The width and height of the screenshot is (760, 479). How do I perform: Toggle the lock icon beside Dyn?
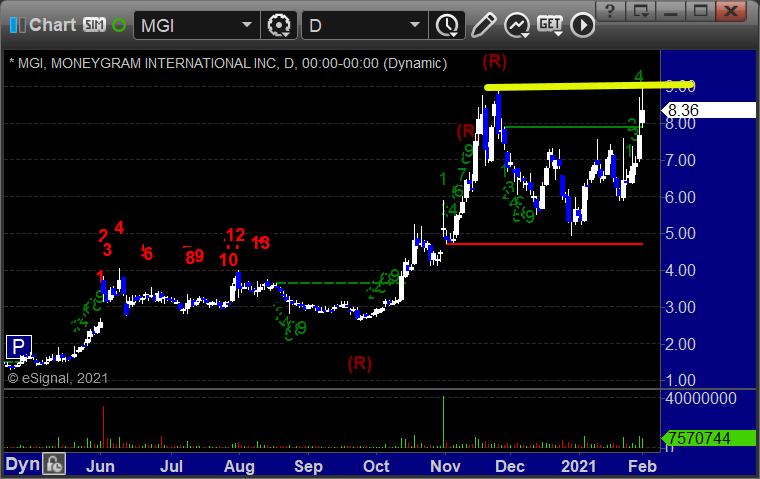[x=54, y=464]
